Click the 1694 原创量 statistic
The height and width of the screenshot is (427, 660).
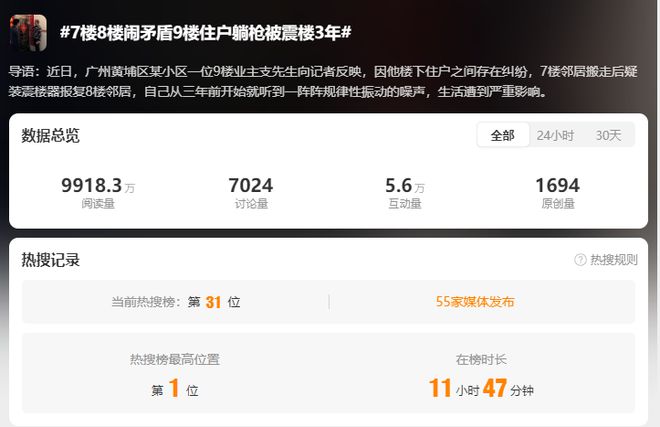(558, 192)
